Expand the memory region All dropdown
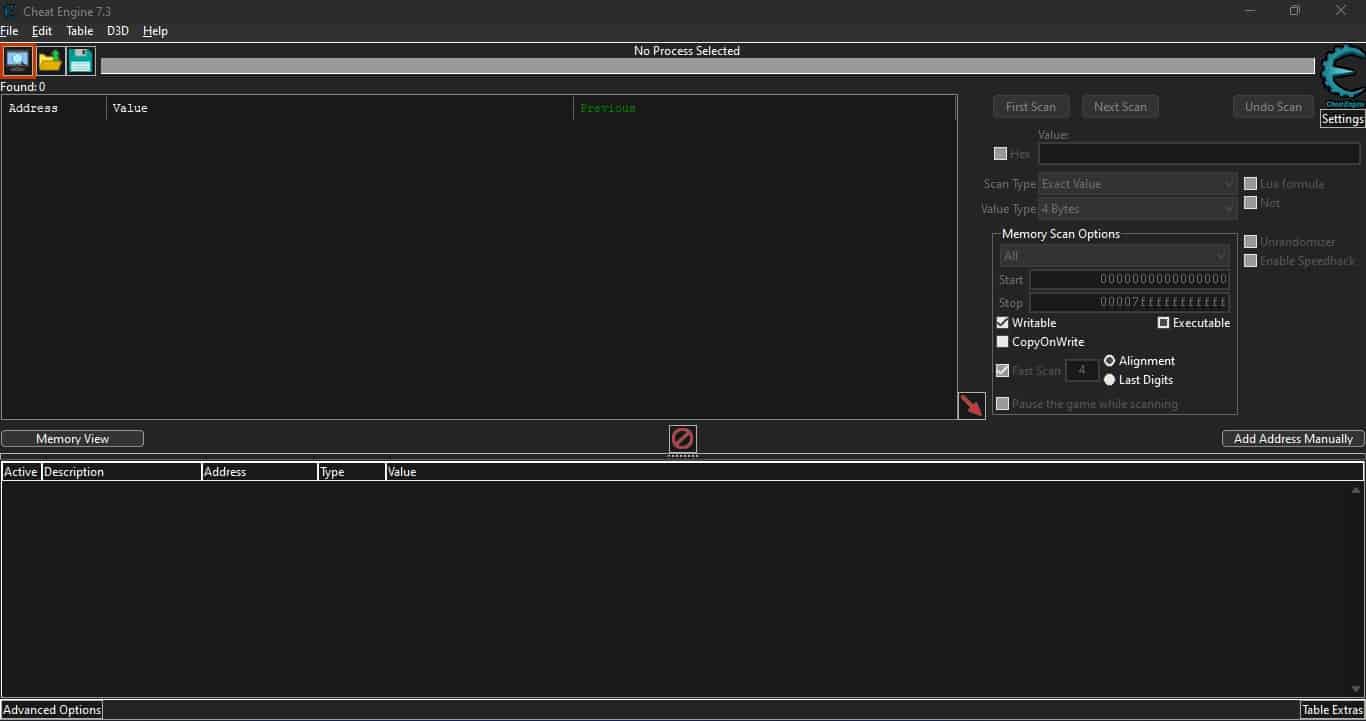Screen dimensions: 1366x721 pyautogui.click(x=1114, y=256)
